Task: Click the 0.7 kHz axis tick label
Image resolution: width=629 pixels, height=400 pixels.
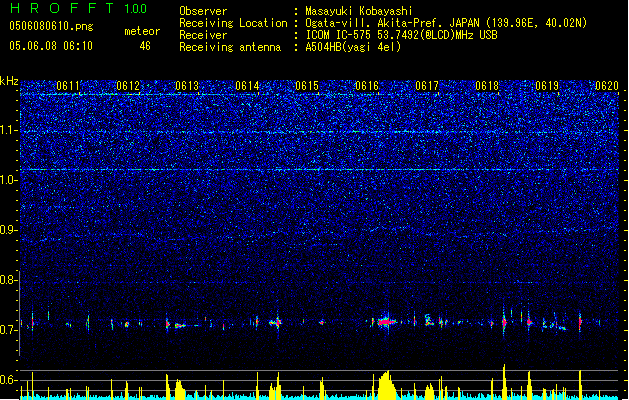Action: click(8, 330)
